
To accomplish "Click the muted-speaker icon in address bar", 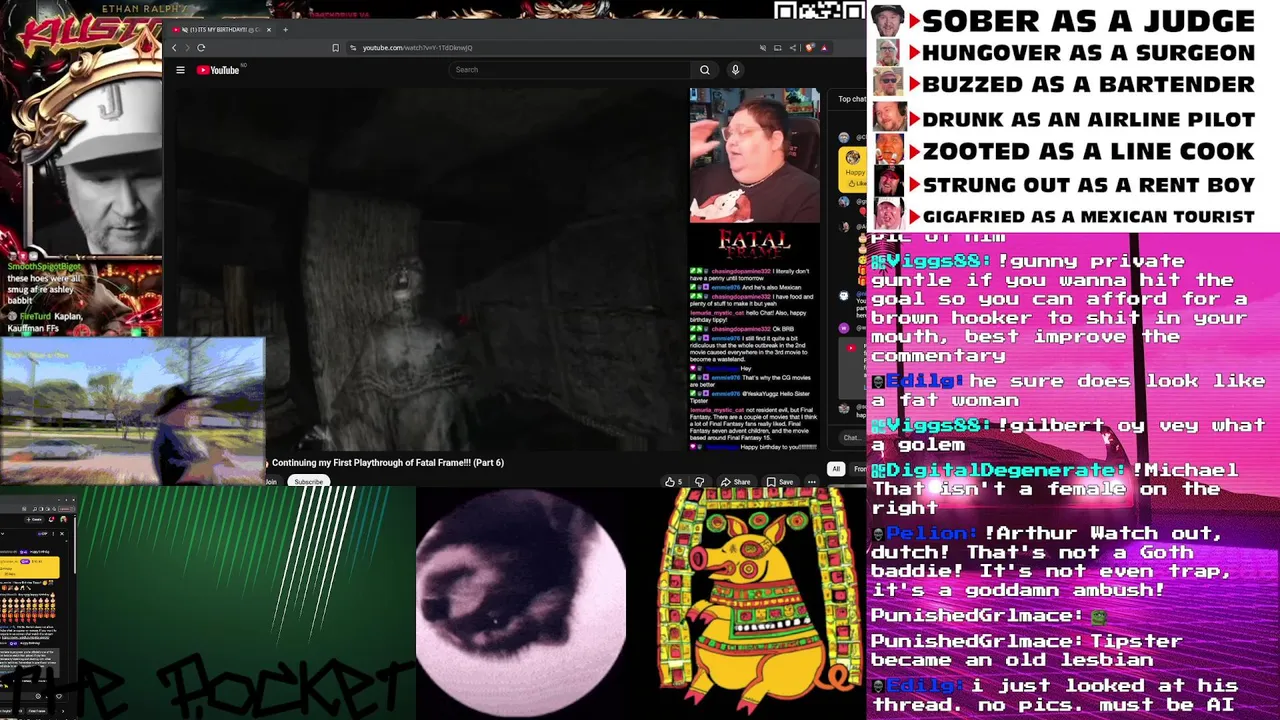I will tap(763, 48).
